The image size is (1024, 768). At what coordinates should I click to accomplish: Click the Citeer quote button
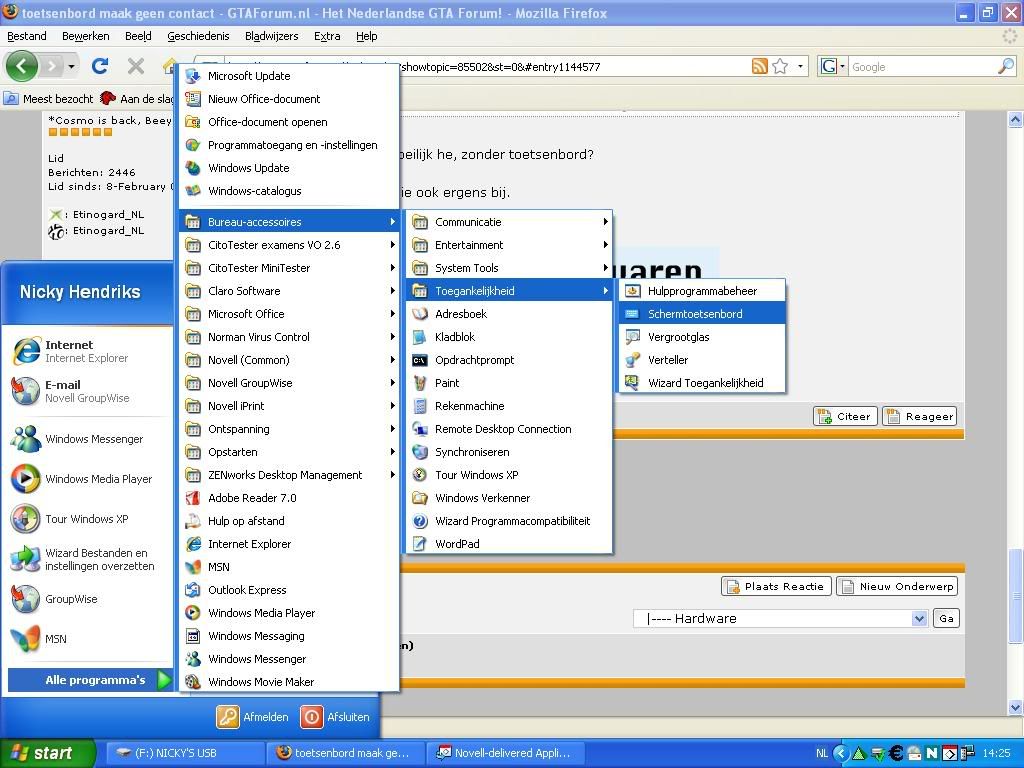[x=845, y=417]
